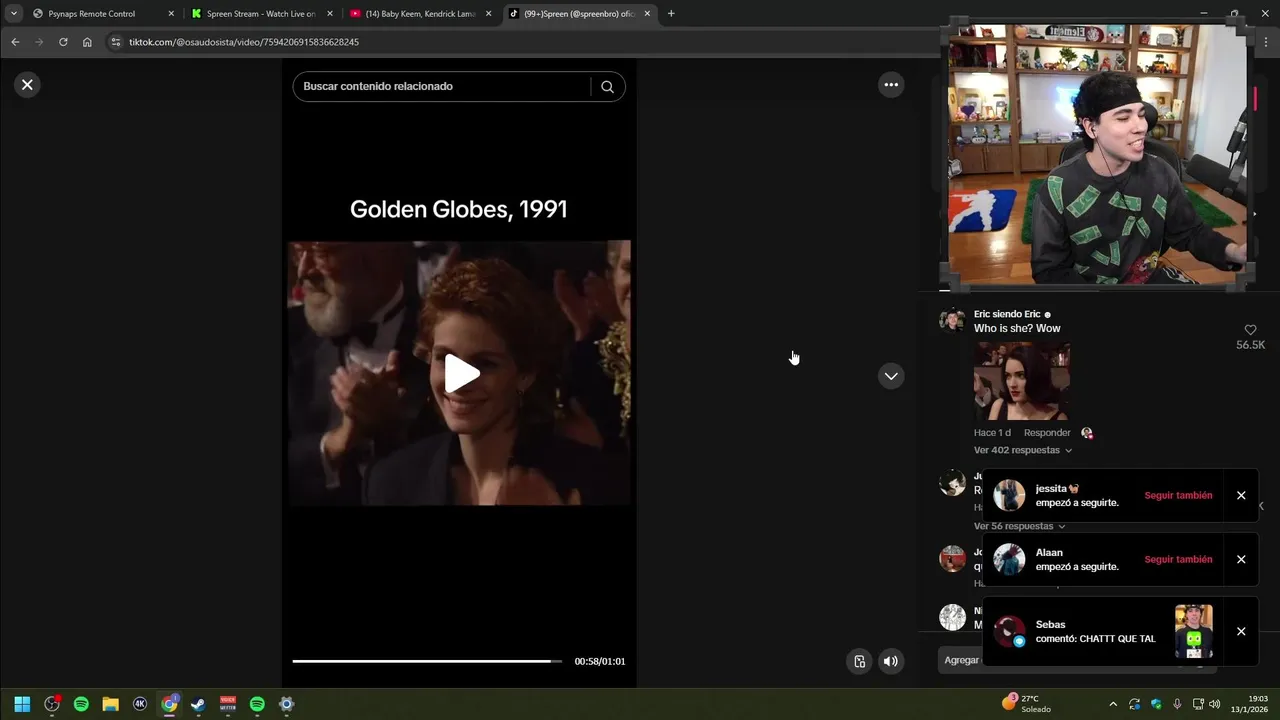Seek on the video progress bar
Screen dimensions: 1280x720
click(427, 661)
